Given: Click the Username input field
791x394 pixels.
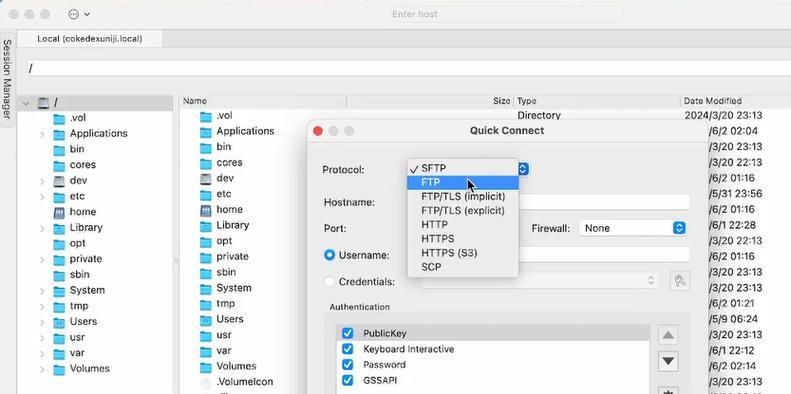Looking at the screenshot, I should pyautogui.click(x=604, y=255).
